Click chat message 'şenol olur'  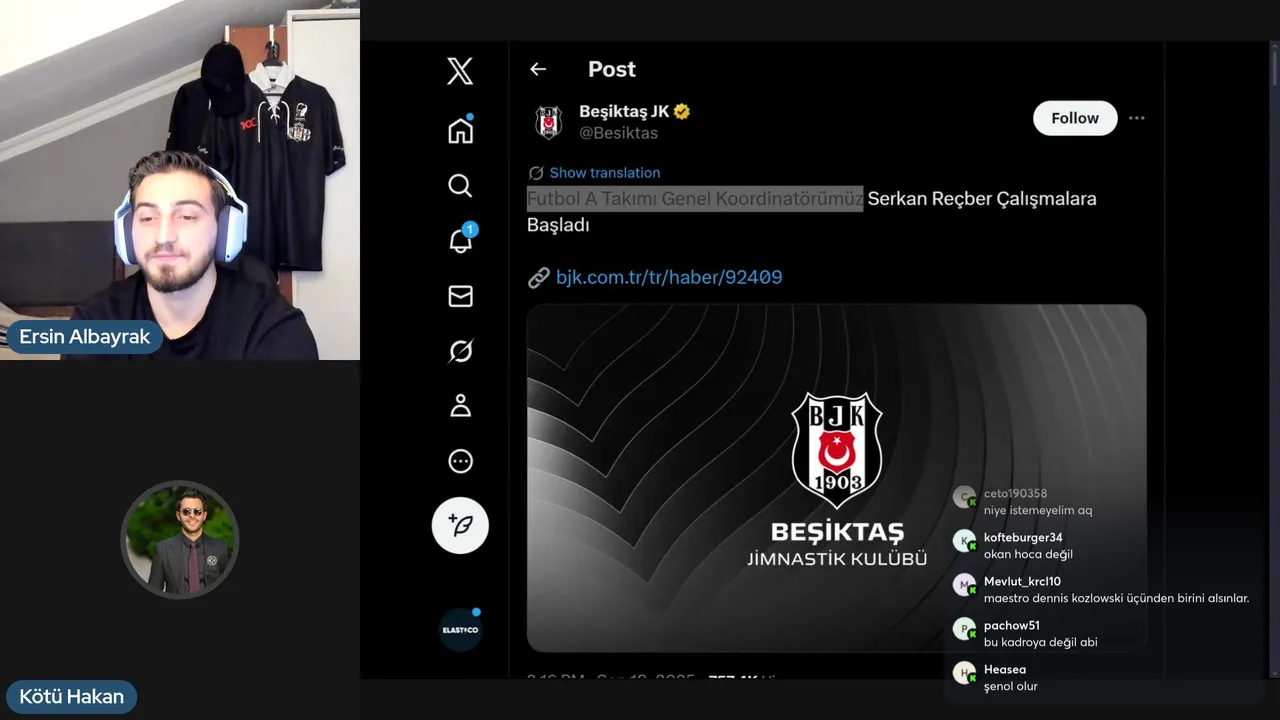1011,686
